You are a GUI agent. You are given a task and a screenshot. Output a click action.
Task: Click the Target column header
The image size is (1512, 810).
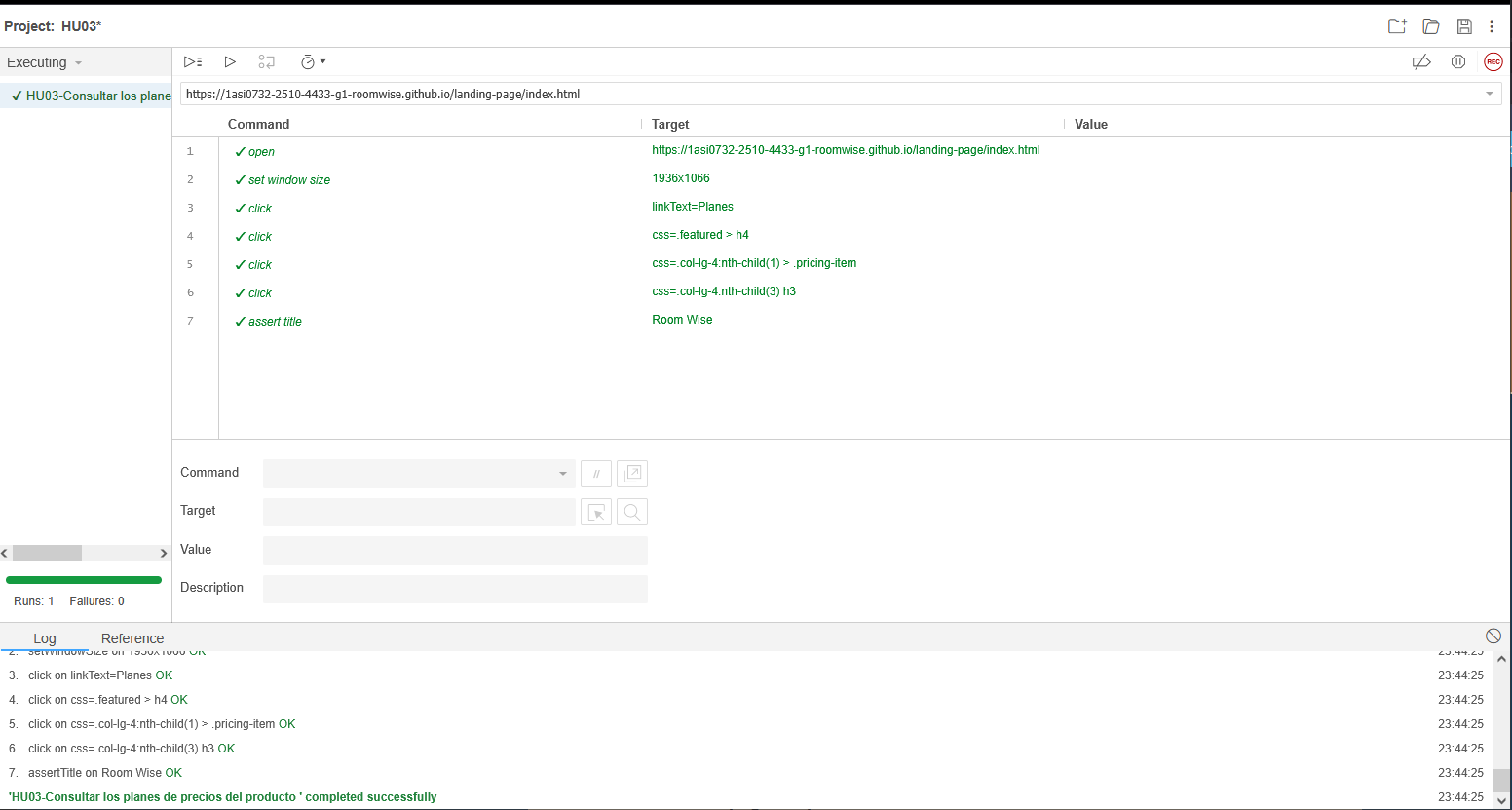point(670,124)
